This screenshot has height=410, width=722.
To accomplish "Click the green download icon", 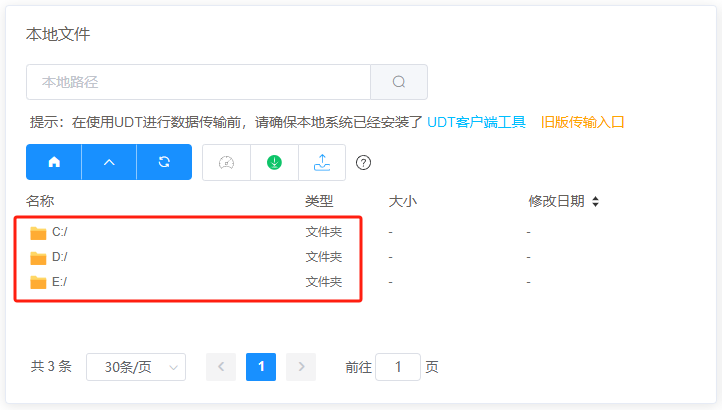I will 274,163.
